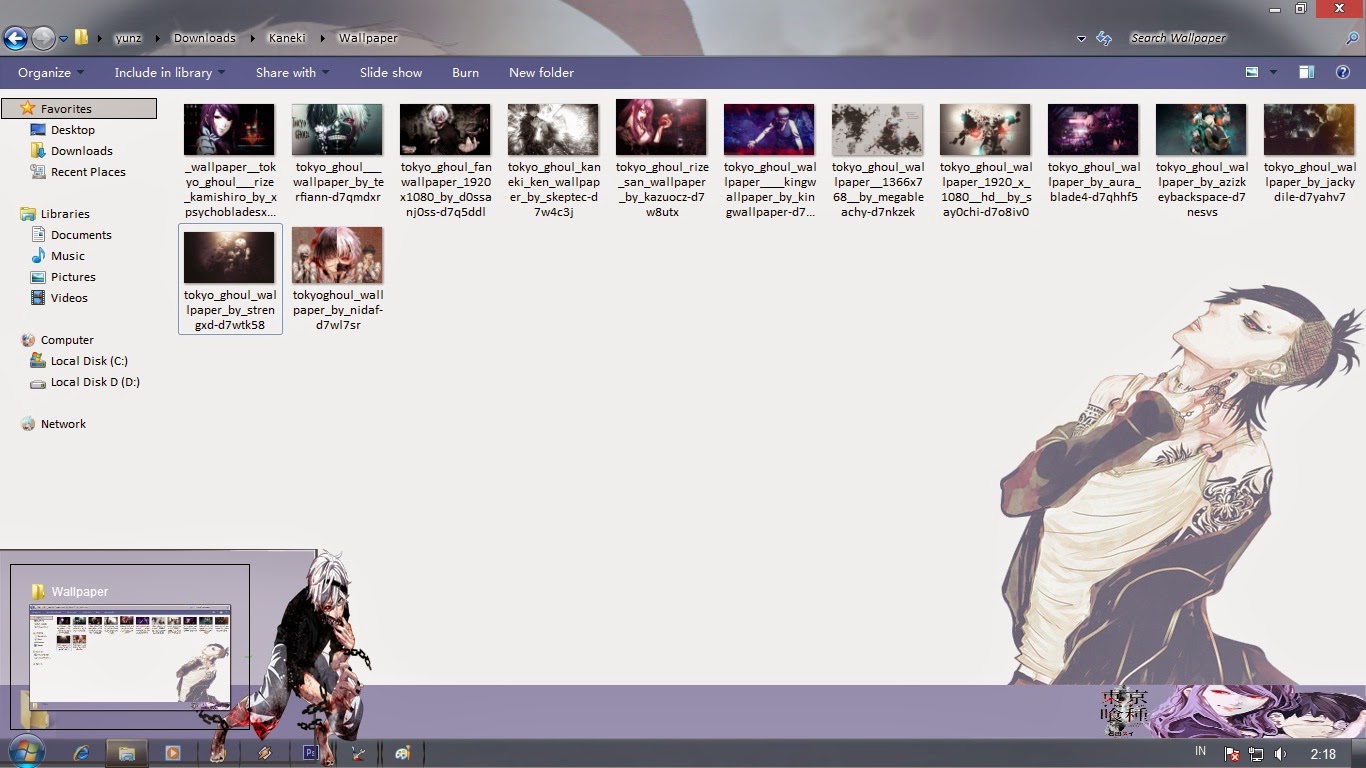Expand the arrow between yunz and Downloads

(x=157, y=38)
